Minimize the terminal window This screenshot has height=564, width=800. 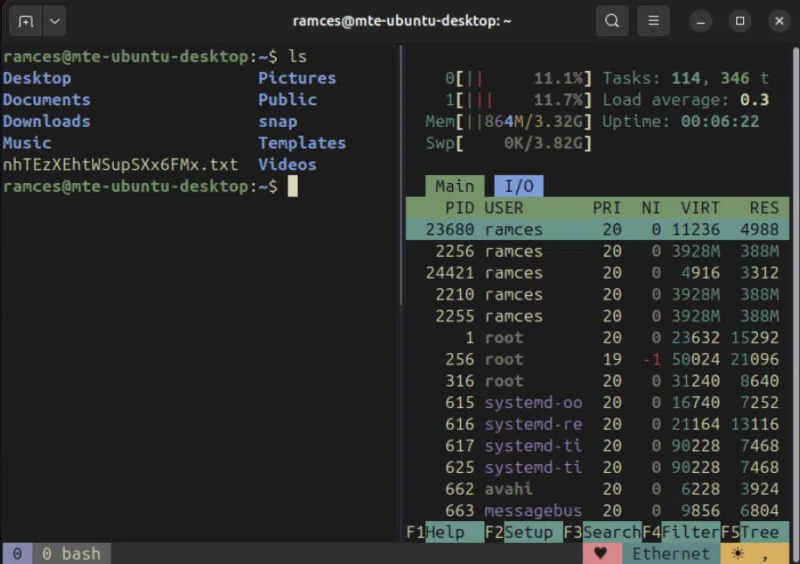tap(702, 20)
